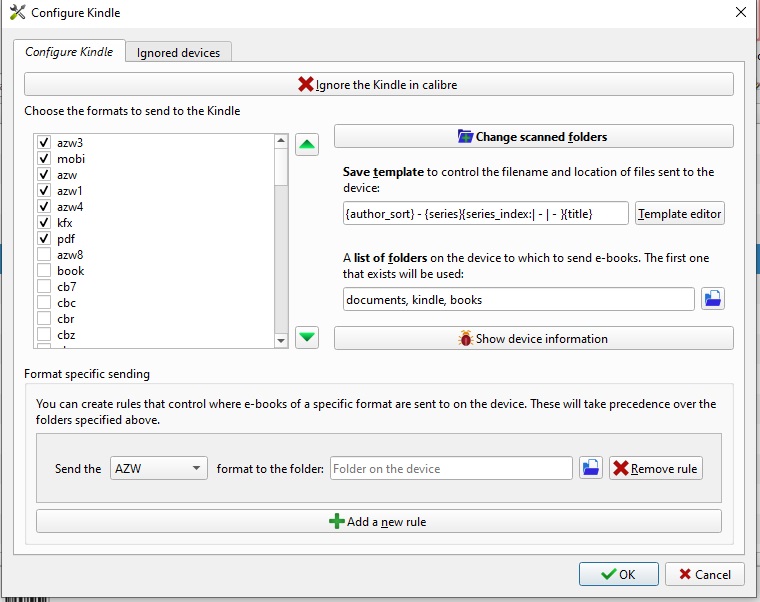Enable the book format checkbox
Image resolution: width=760 pixels, height=602 pixels.
[44, 270]
